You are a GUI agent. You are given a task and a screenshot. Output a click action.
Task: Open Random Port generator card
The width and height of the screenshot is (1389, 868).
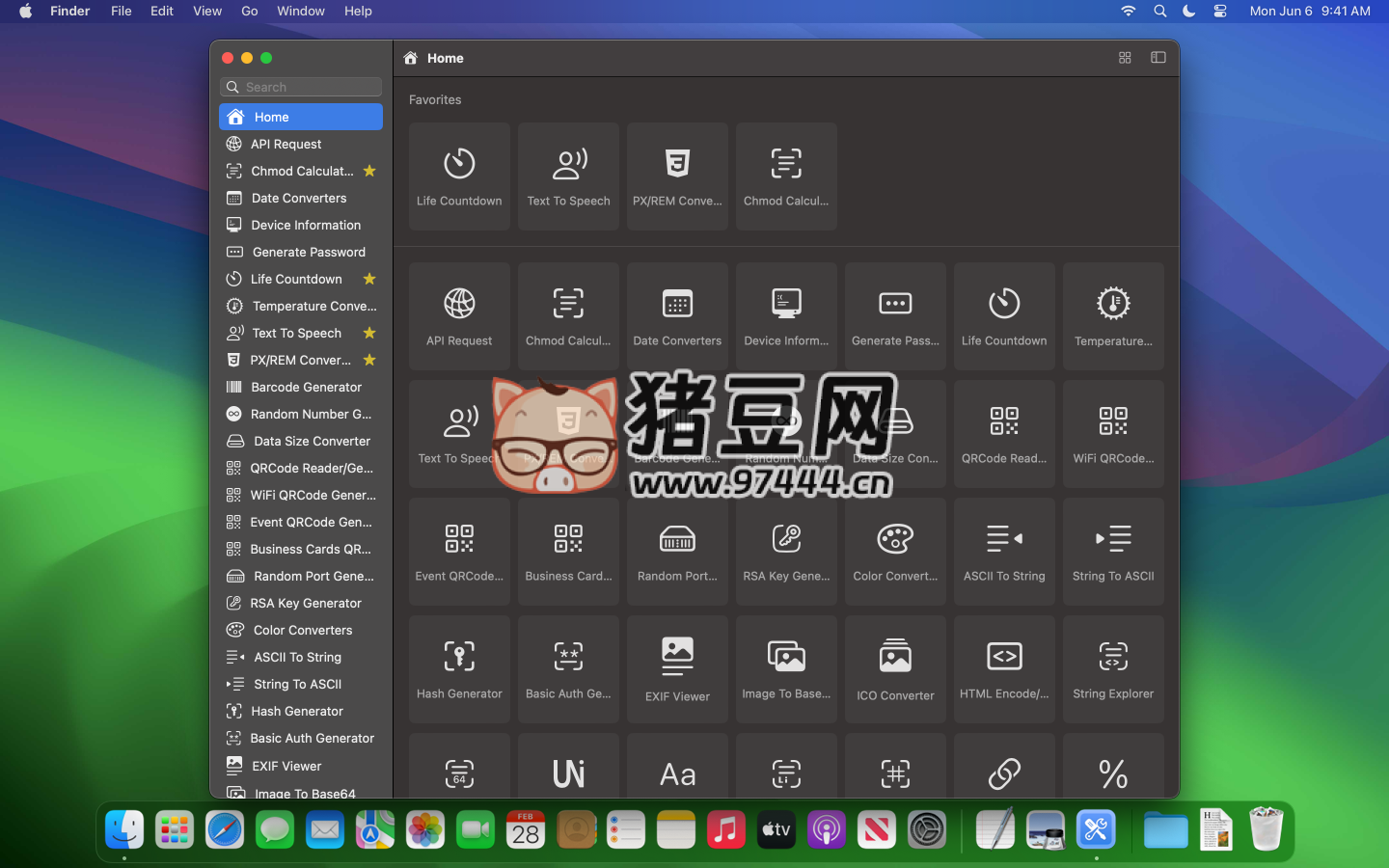(x=677, y=552)
